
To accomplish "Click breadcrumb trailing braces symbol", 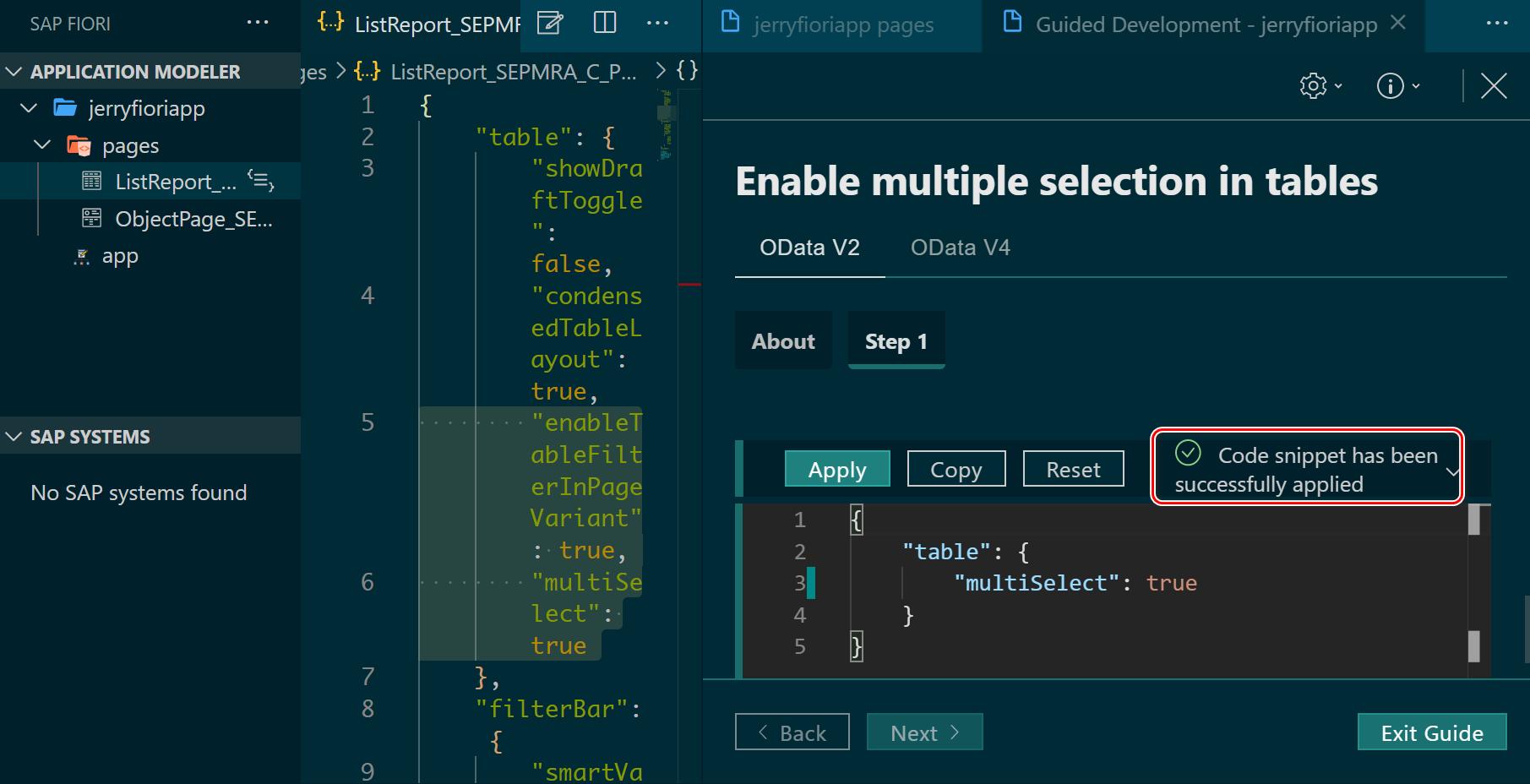I will (688, 70).
